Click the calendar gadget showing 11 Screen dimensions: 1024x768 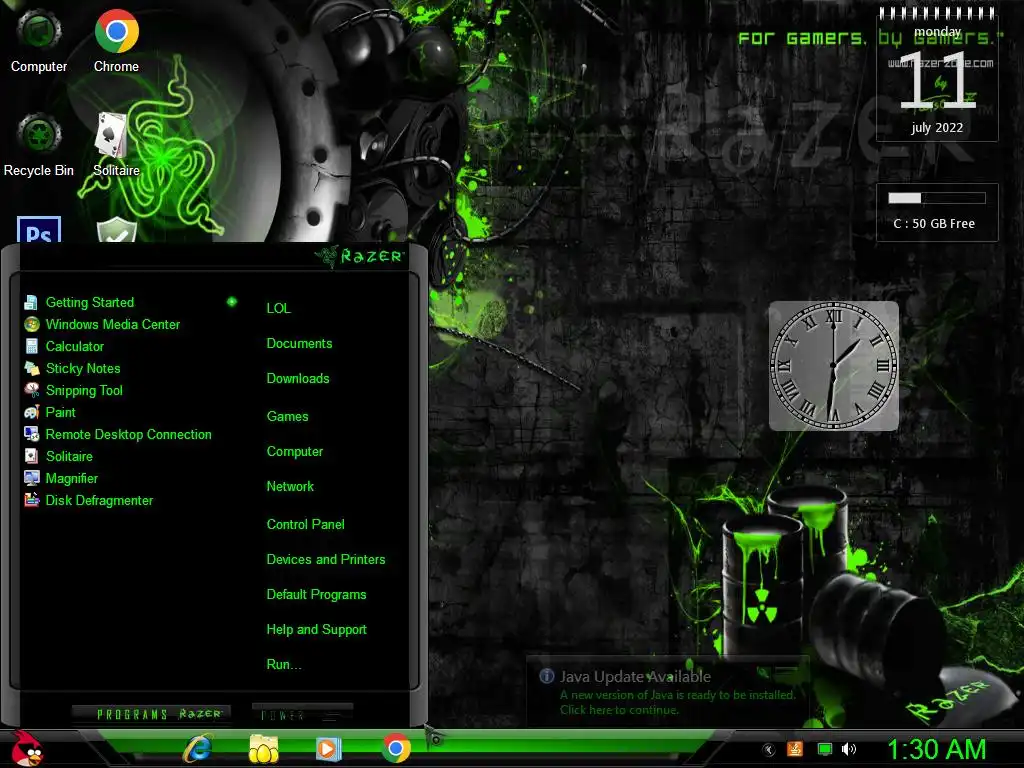pyautogui.click(x=937, y=75)
